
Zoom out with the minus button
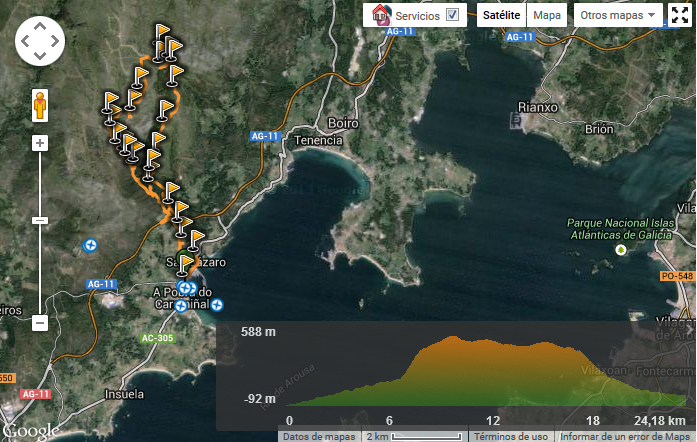click(40, 323)
